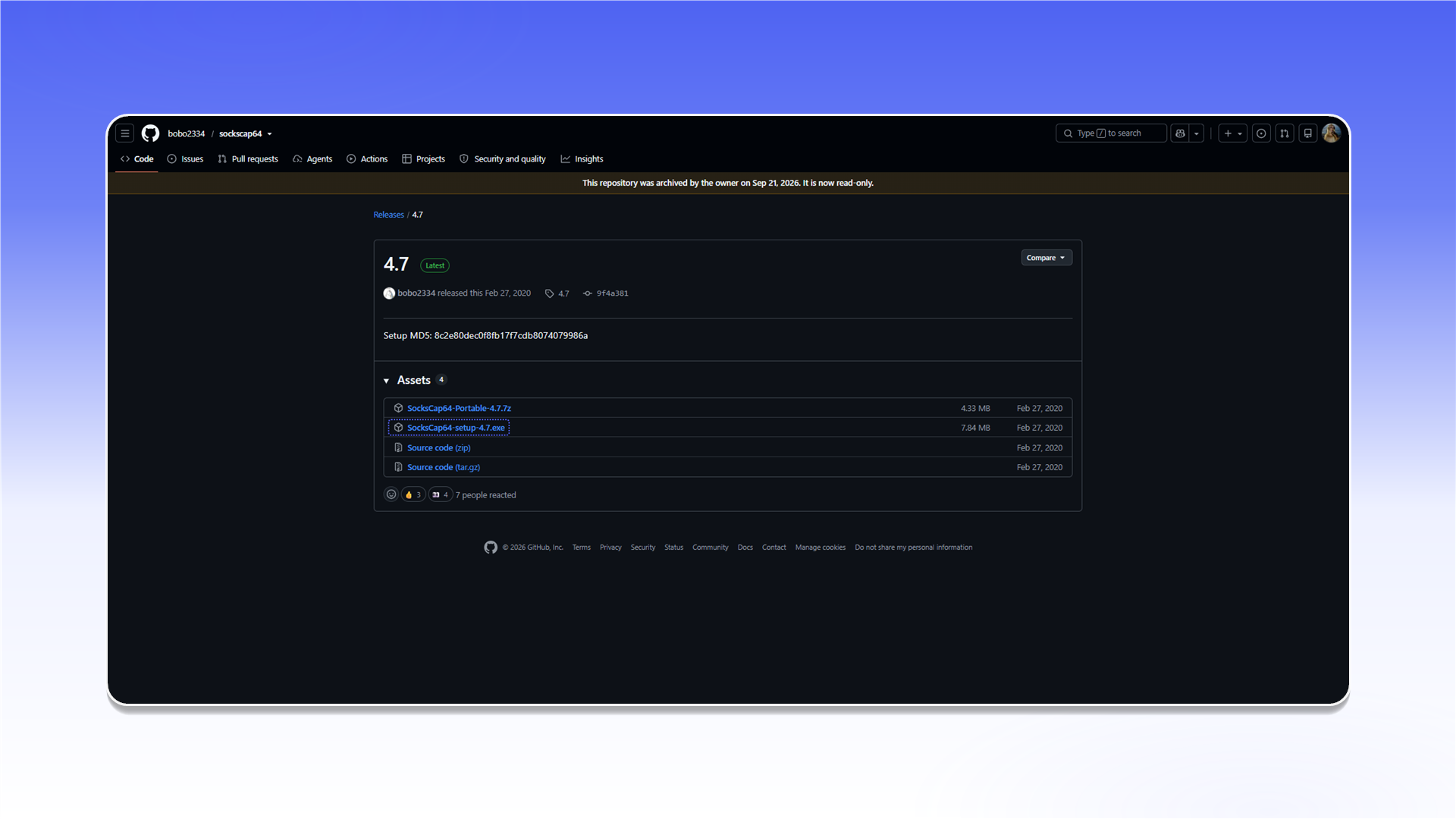Click the repository archived notice banner
The height and width of the screenshot is (819, 1456).
pyautogui.click(x=728, y=183)
